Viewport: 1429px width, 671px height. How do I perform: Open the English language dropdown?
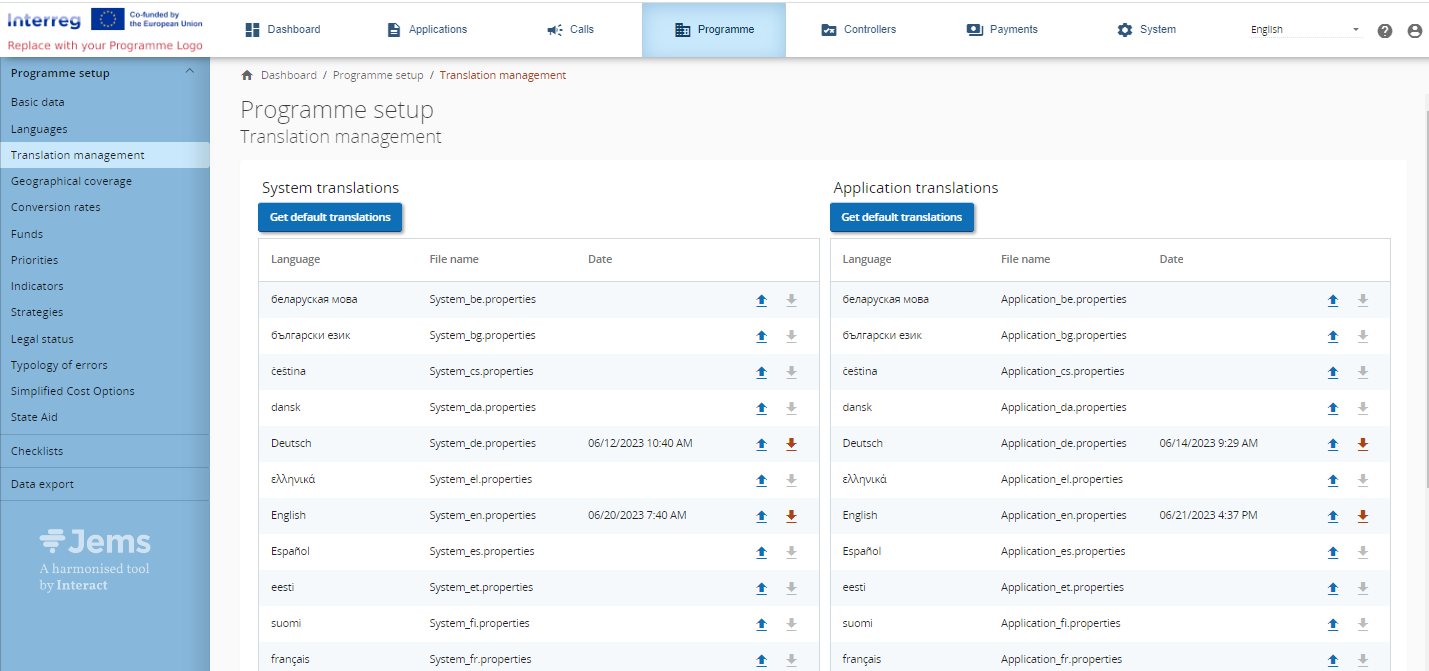(x=1305, y=30)
